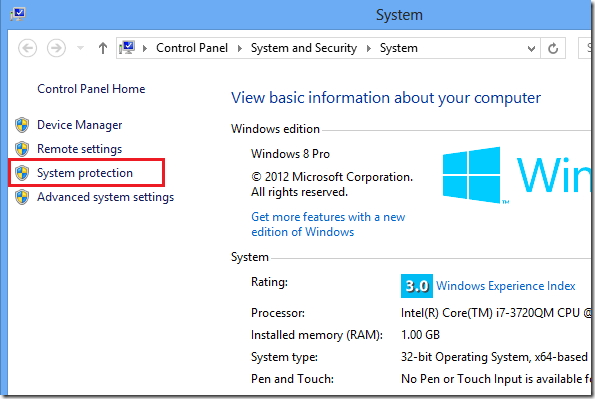Refresh the System page

click(x=553, y=48)
